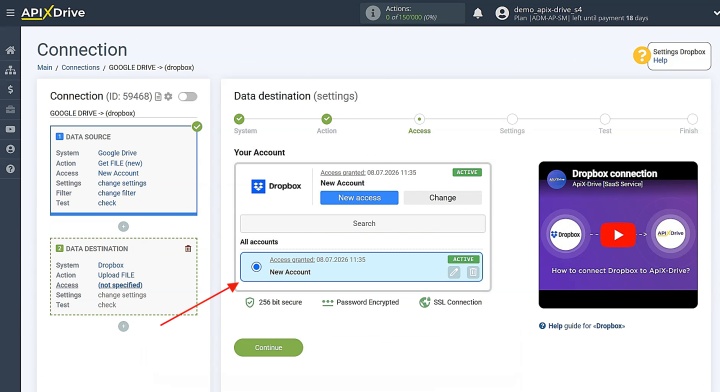Click the Data Source checkmark badge
Image resolution: width=720 pixels, height=392 pixels.
[x=197, y=127]
